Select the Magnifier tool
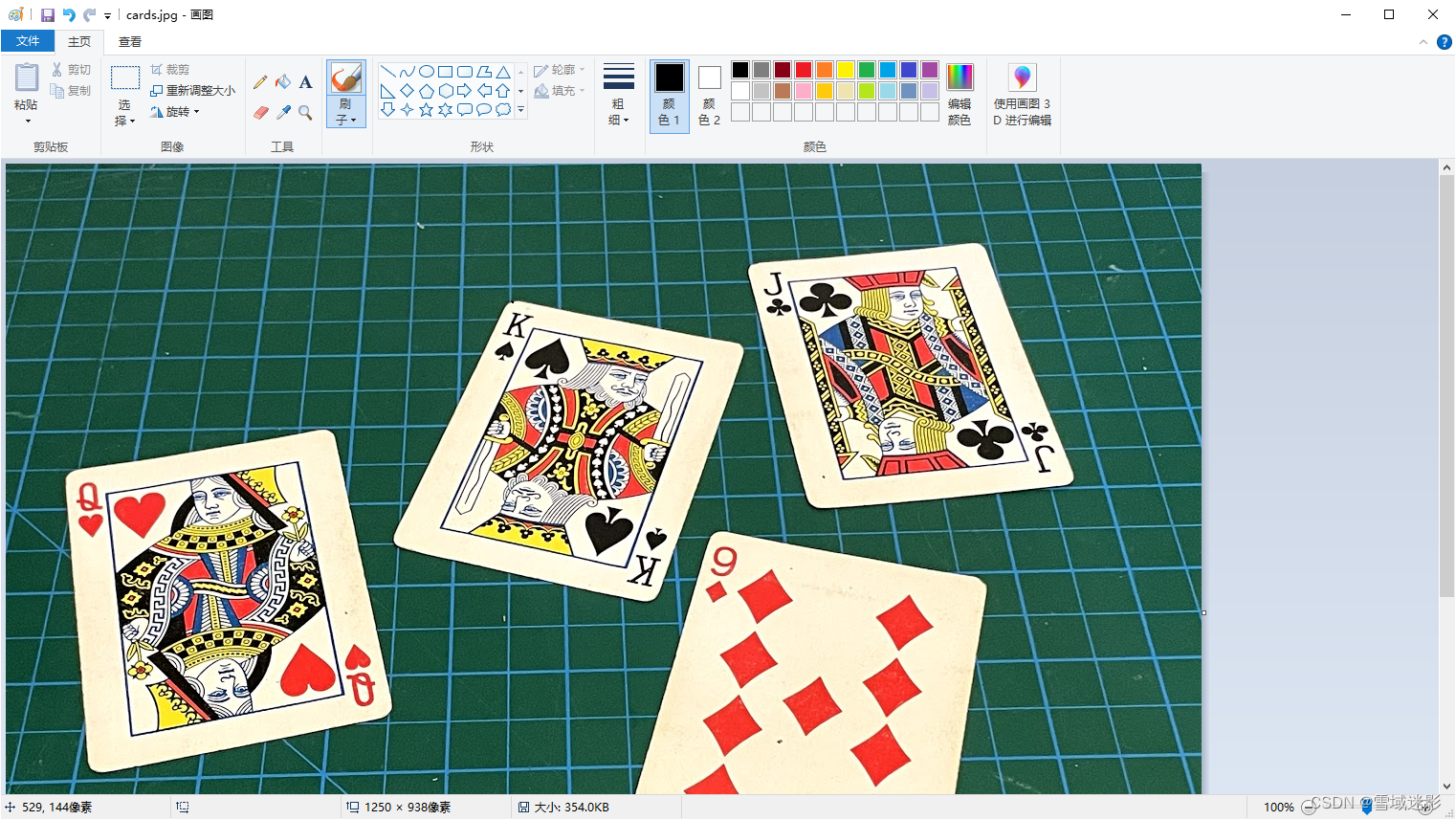The height and width of the screenshot is (820, 1456). coord(306,112)
